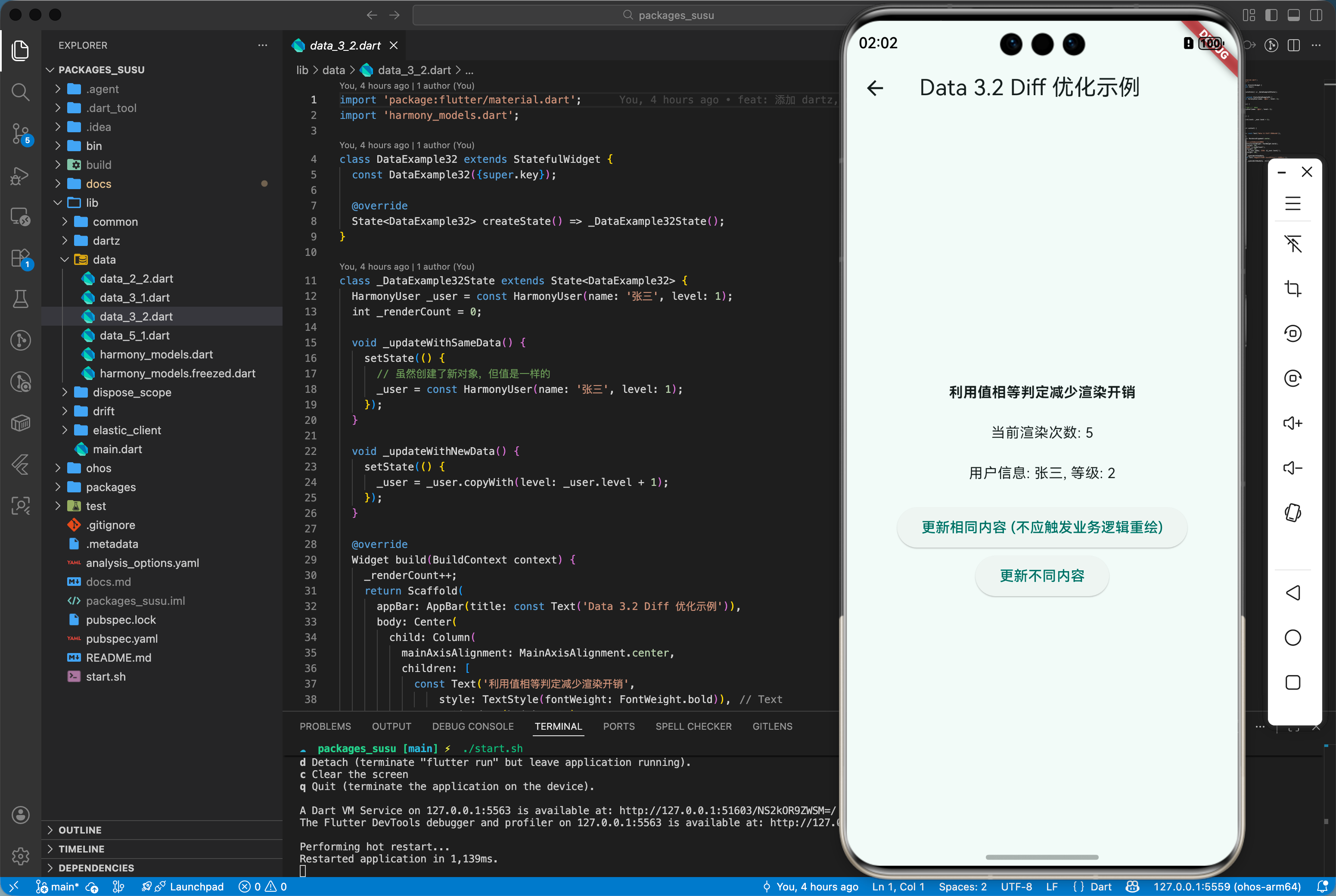Expand the OUTLINE section
This screenshot has height=896, width=1336.
click(80, 830)
